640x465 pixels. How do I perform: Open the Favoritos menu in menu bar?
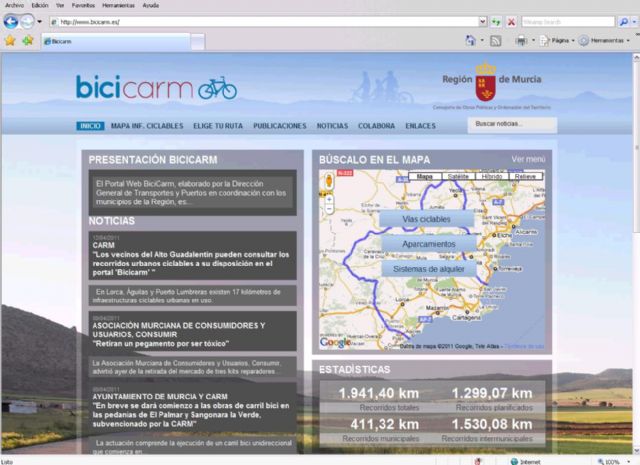80,5
